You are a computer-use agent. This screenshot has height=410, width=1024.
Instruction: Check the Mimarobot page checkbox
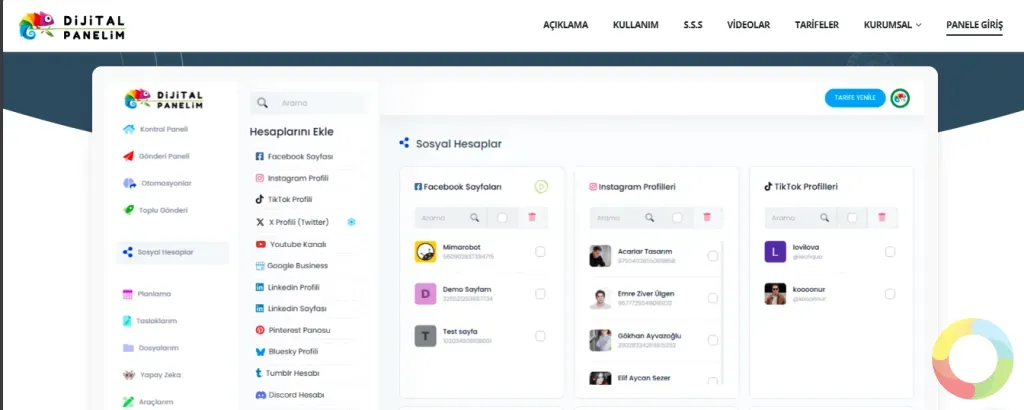click(540, 252)
